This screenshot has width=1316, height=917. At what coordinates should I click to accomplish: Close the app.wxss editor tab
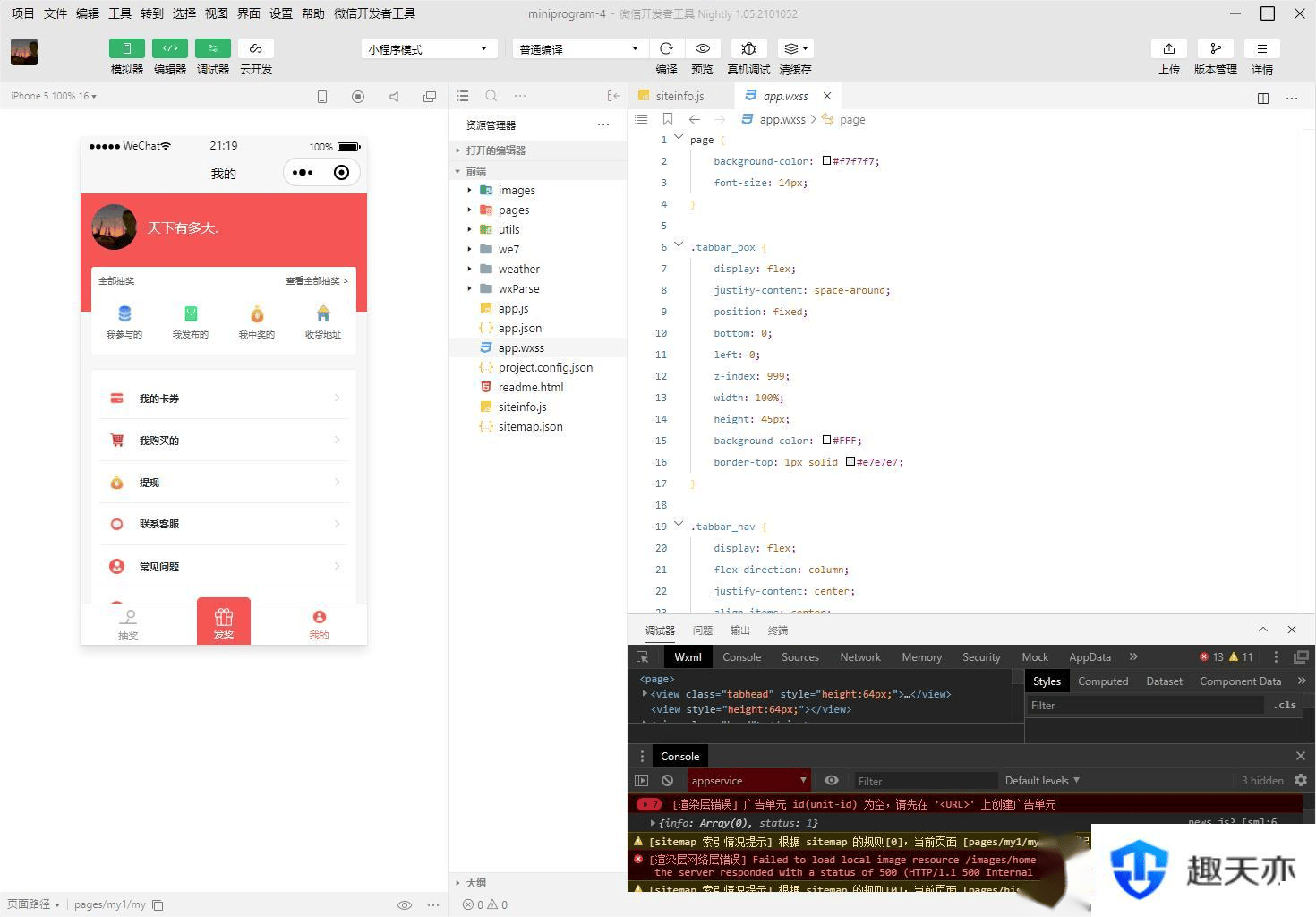(x=827, y=96)
